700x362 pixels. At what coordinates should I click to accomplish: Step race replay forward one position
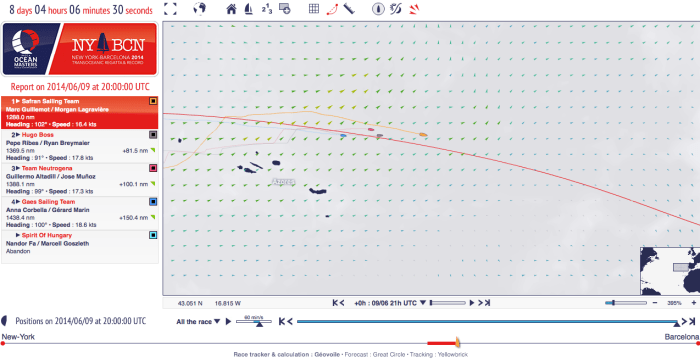tap(683, 321)
